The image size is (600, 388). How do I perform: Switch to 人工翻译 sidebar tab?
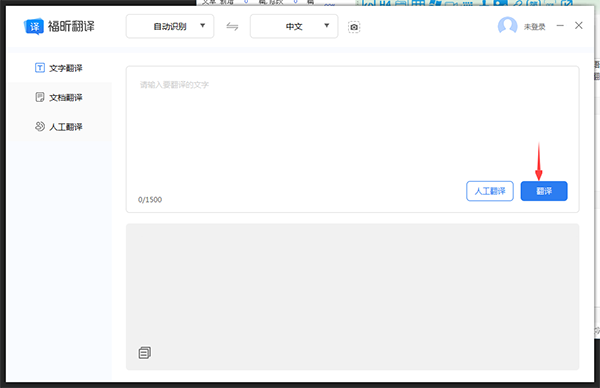59,127
